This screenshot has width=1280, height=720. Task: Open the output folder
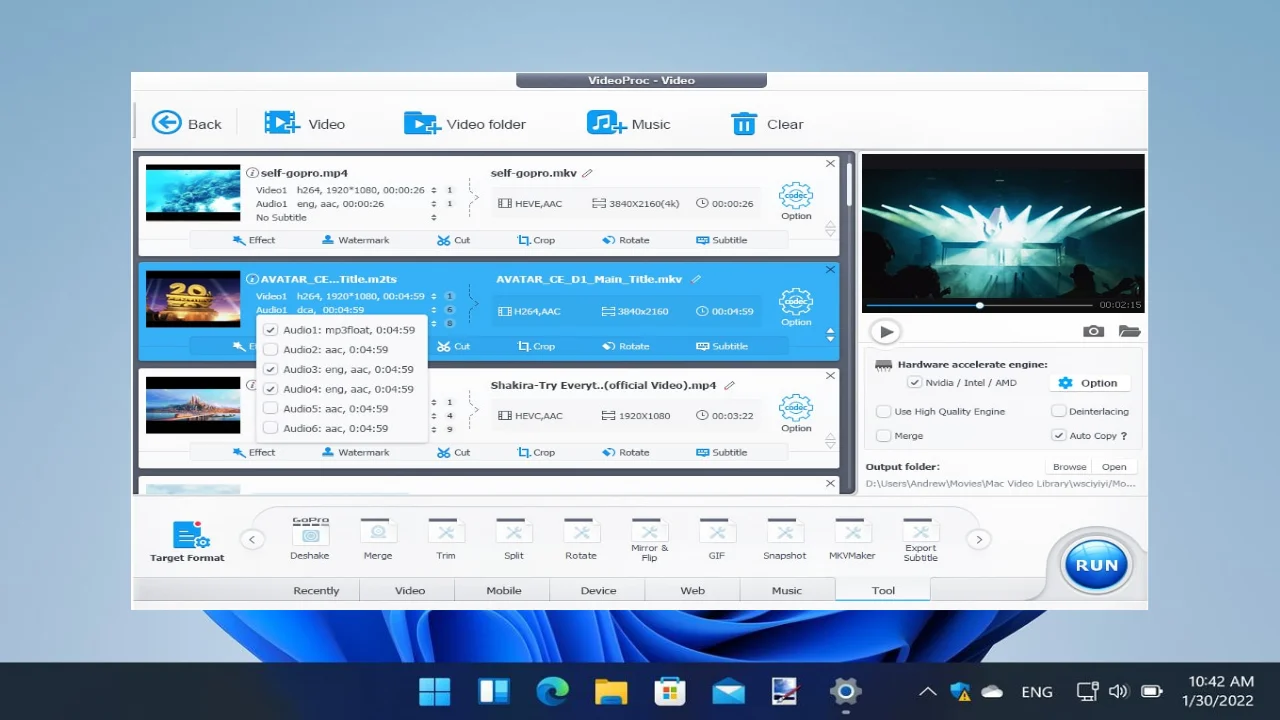click(1114, 467)
